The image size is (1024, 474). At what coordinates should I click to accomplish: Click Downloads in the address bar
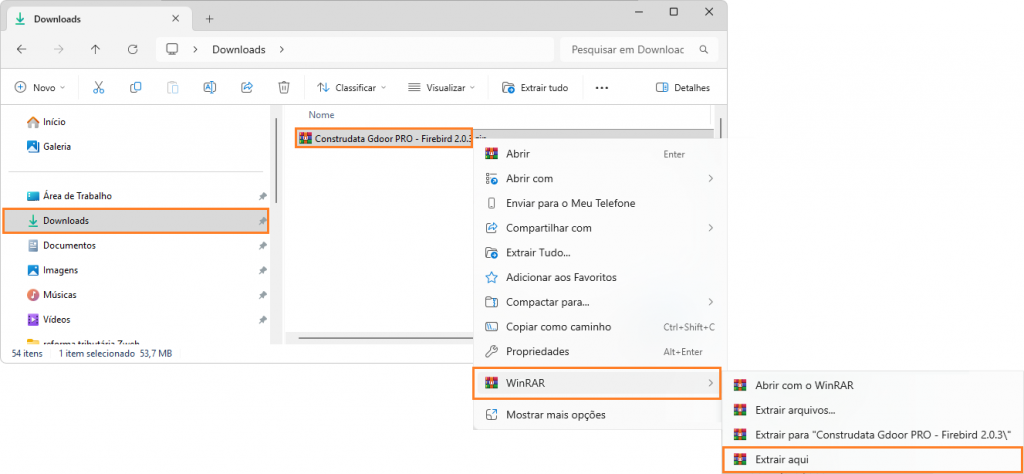coord(238,50)
